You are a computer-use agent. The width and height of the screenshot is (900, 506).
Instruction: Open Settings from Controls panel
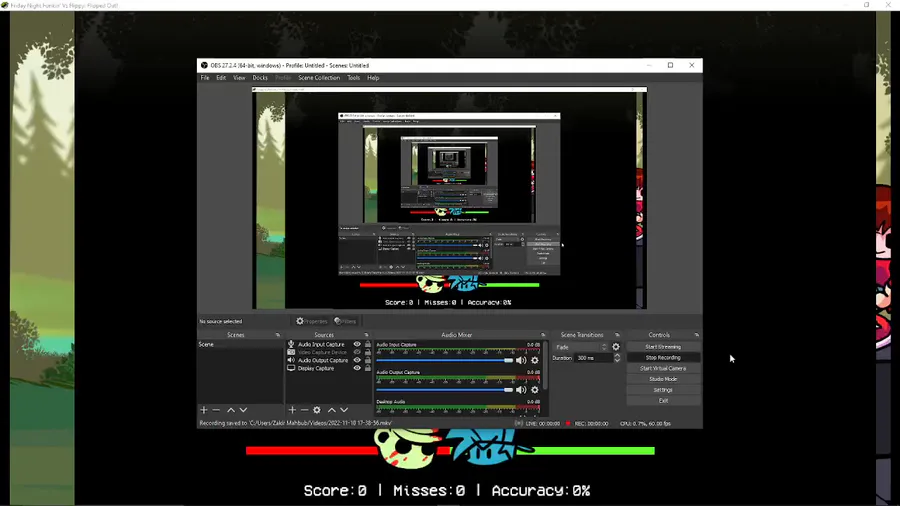coord(663,390)
